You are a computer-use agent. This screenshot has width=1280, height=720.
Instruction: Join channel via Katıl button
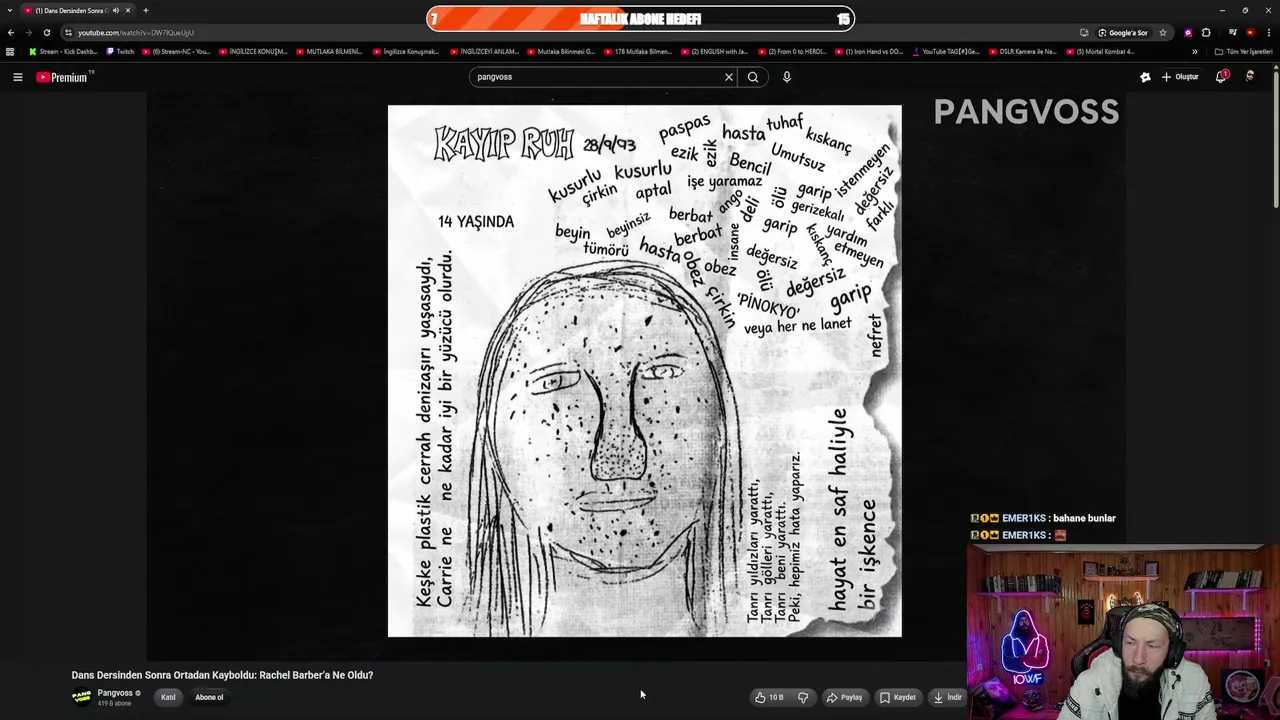168,697
